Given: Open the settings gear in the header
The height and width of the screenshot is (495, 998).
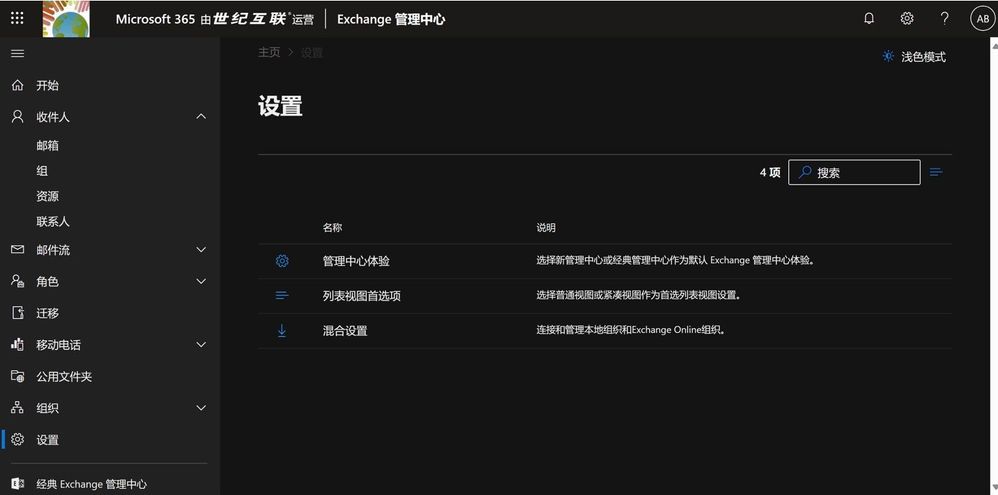Looking at the screenshot, I should pyautogui.click(x=907, y=18).
